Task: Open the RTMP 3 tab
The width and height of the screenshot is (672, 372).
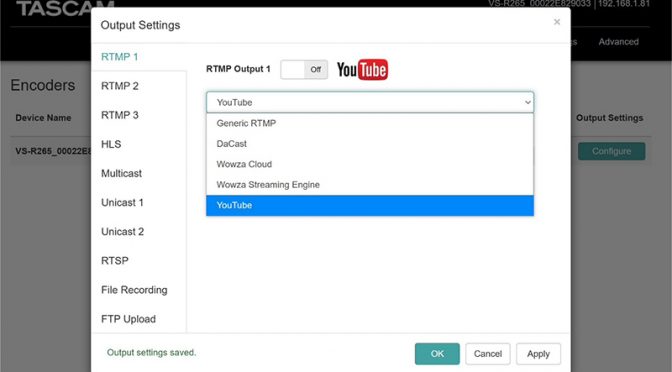Action: point(120,115)
